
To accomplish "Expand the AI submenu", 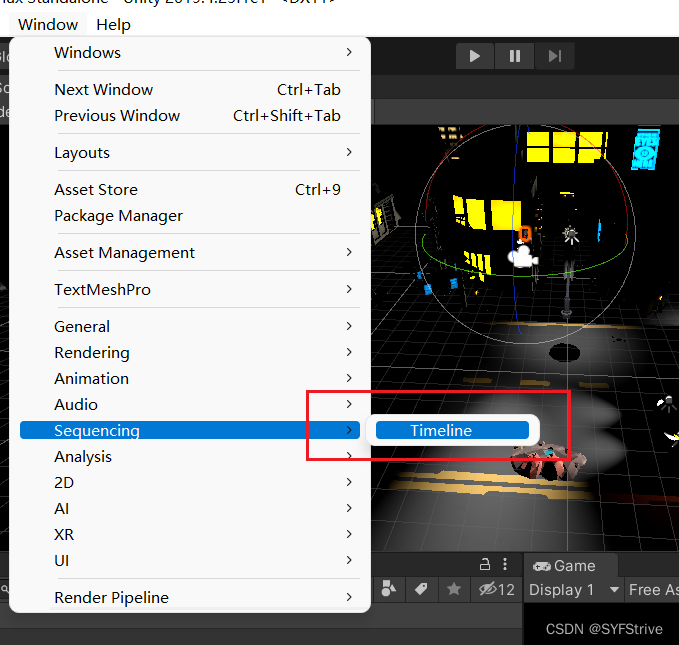I will pyautogui.click(x=190, y=509).
